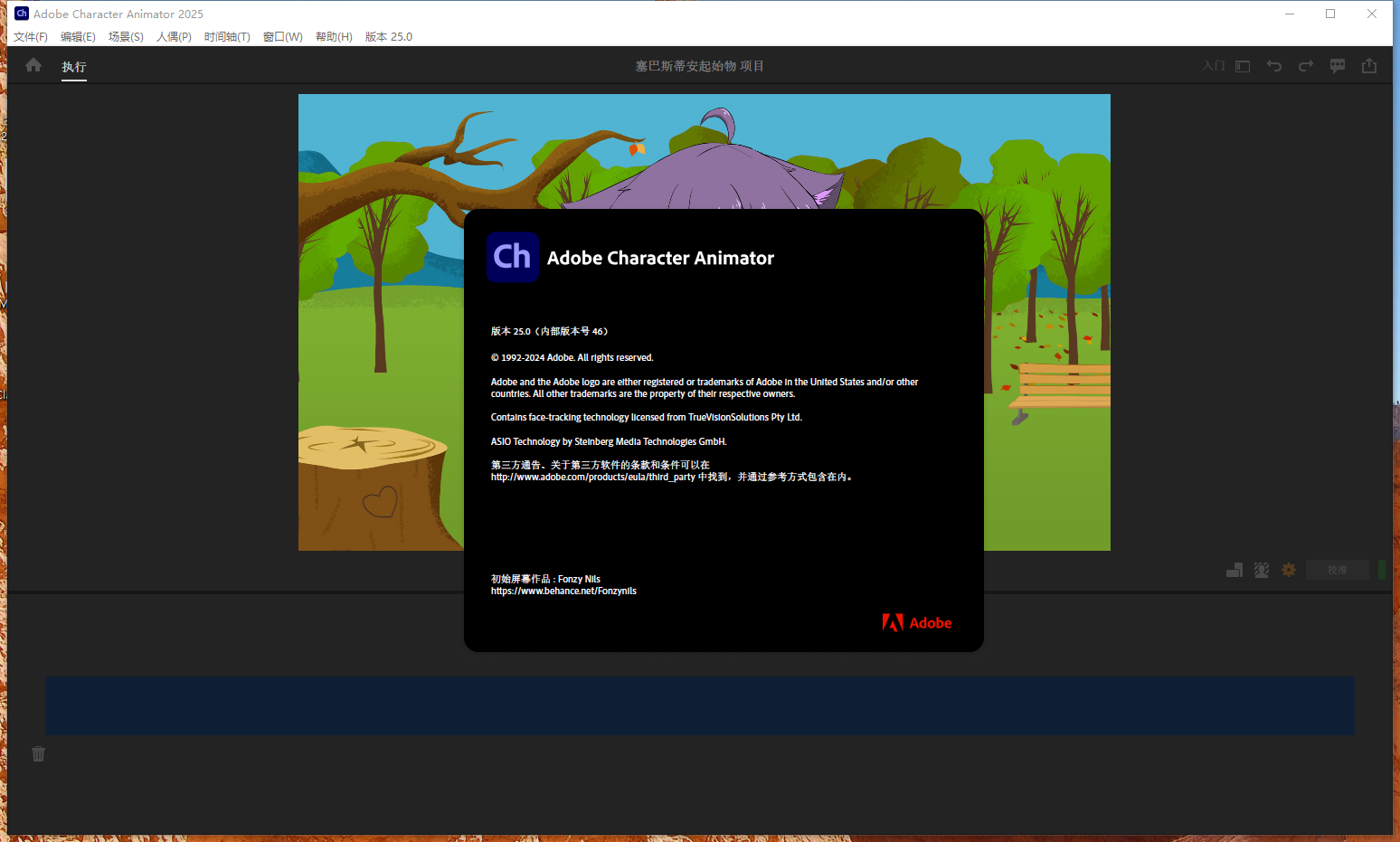
Task: Click the dual display icon near Calibrate button
Action: [x=1234, y=570]
